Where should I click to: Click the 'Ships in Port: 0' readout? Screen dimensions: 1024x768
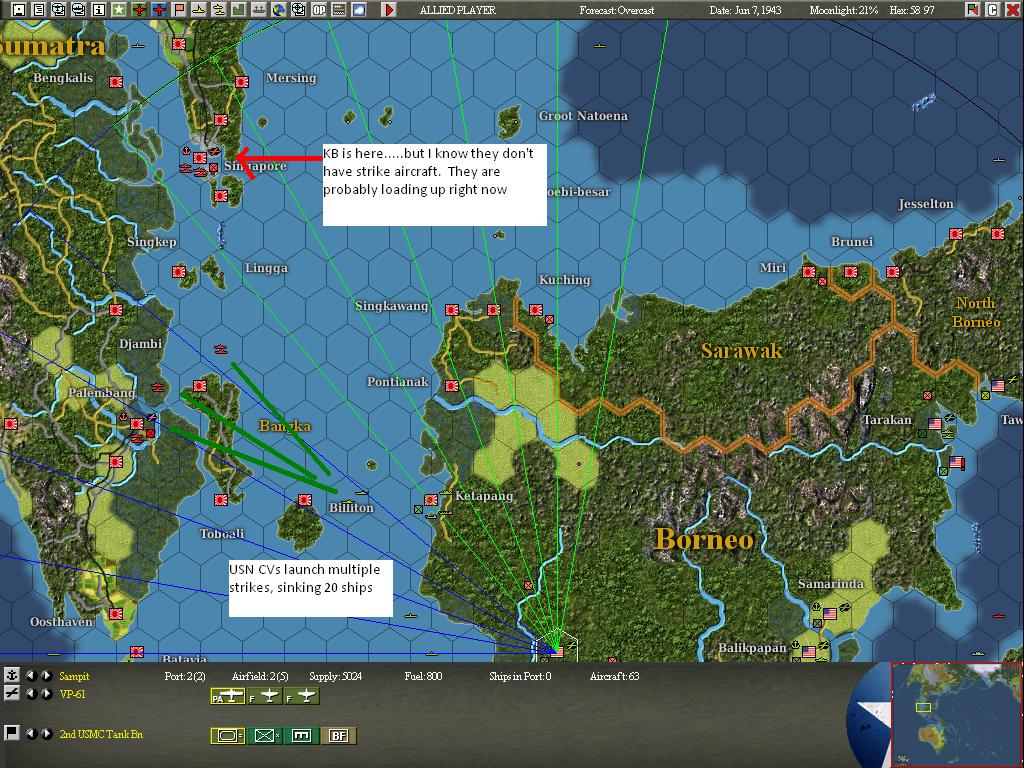point(520,676)
